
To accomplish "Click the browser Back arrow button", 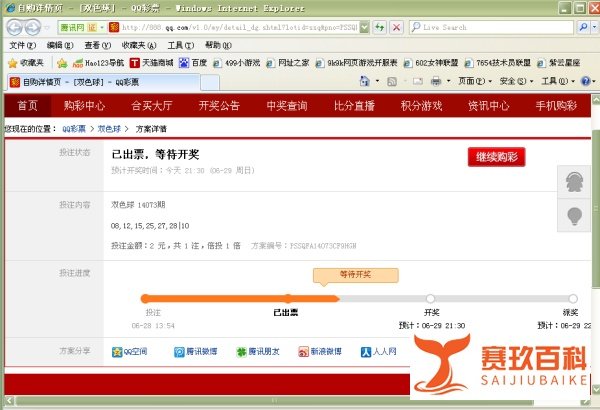I will [15, 28].
